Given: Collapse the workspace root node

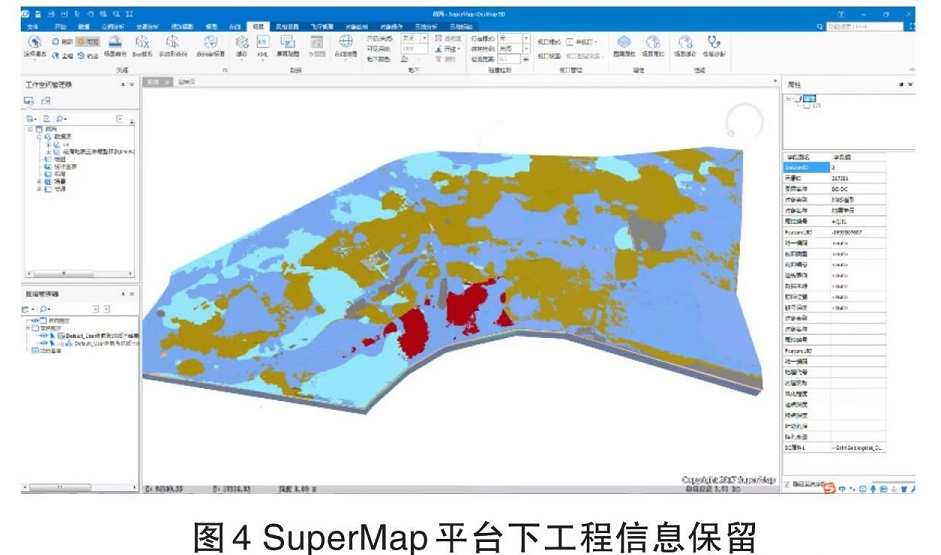Looking at the screenshot, I should 29,129.
